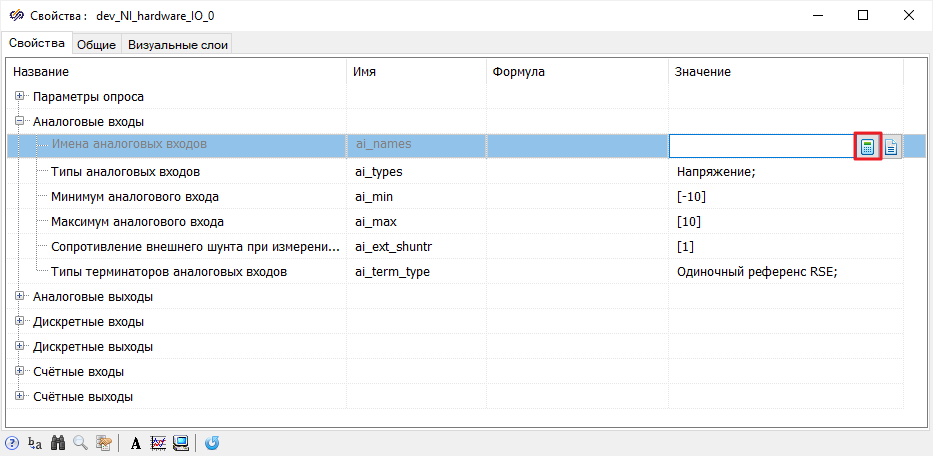This screenshot has width=933, height=456.
Task: Expand the Параметры опроса group
Action: click(19, 97)
